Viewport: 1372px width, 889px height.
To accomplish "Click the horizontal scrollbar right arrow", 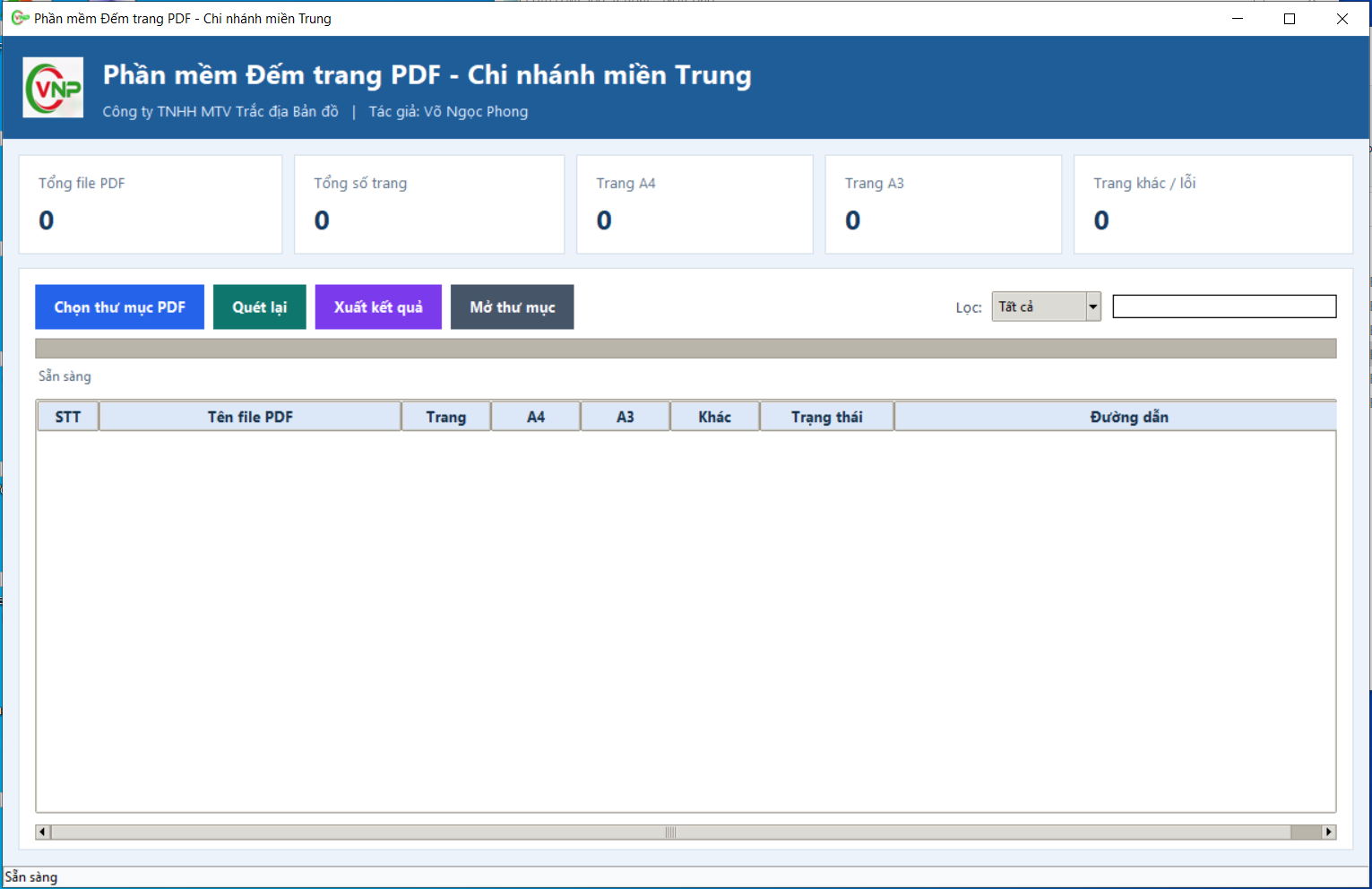I will click(1329, 833).
